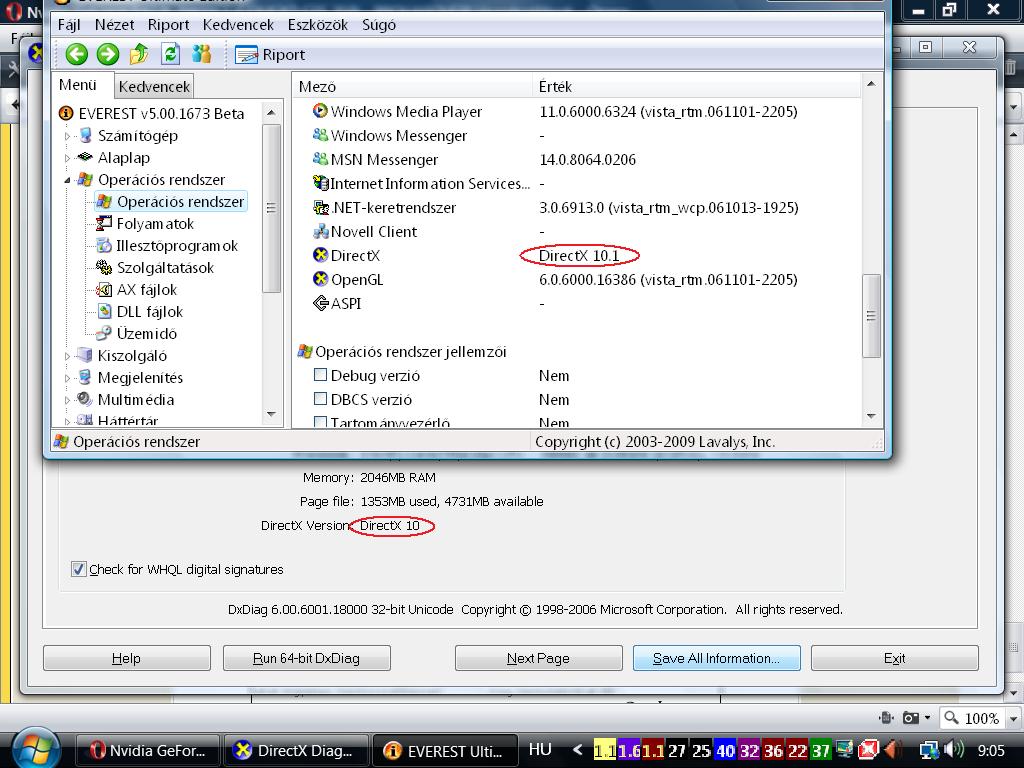1024x768 pixels.
Task: Click the tree pane scrollbar down arrow
Action: 272,415
